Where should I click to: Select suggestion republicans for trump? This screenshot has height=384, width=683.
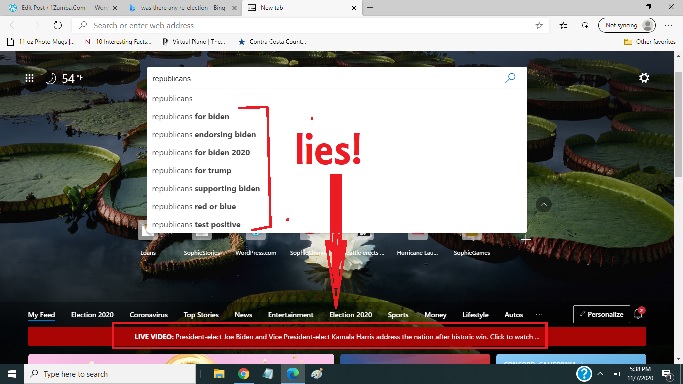(x=337, y=170)
